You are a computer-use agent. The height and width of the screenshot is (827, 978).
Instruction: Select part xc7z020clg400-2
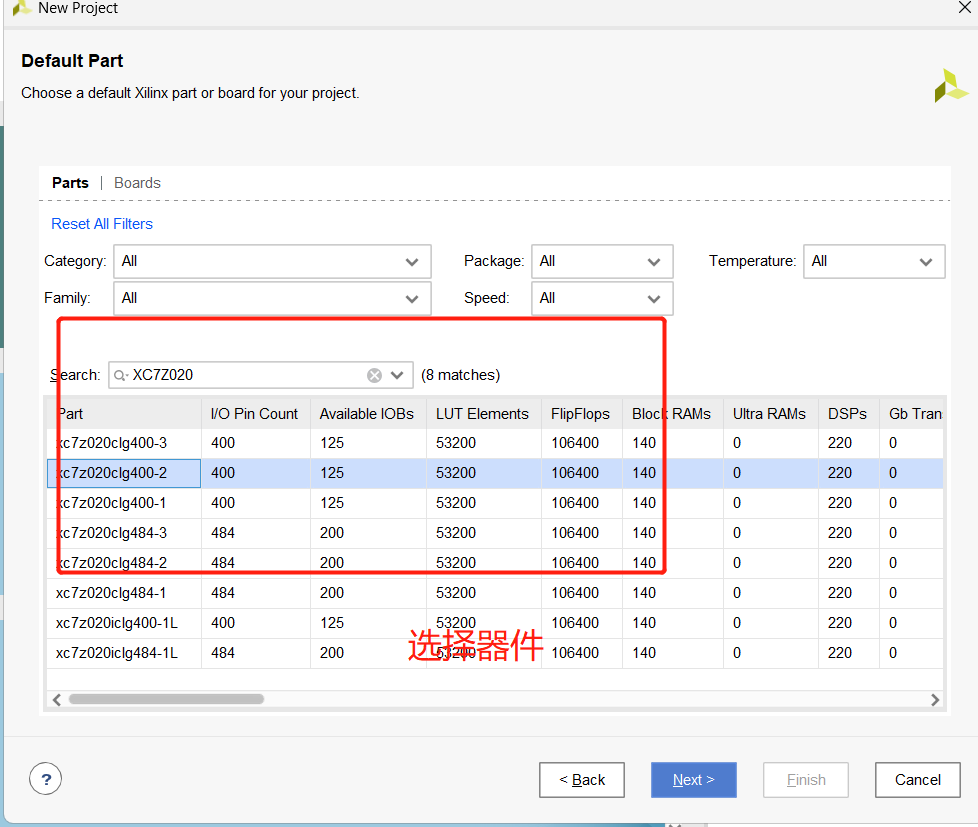(x=495, y=473)
